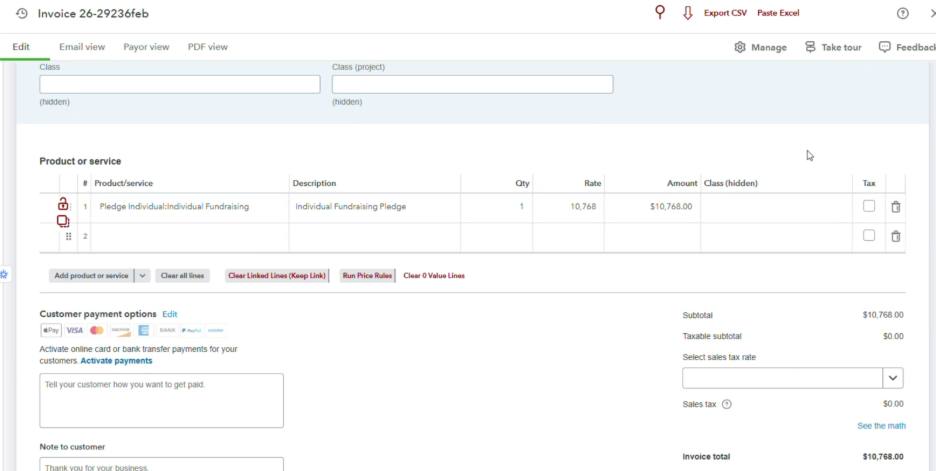Screen dimensions: 936x471
Task: Click the red pin icon in header
Action: pyautogui.click(x=659, y=13)
